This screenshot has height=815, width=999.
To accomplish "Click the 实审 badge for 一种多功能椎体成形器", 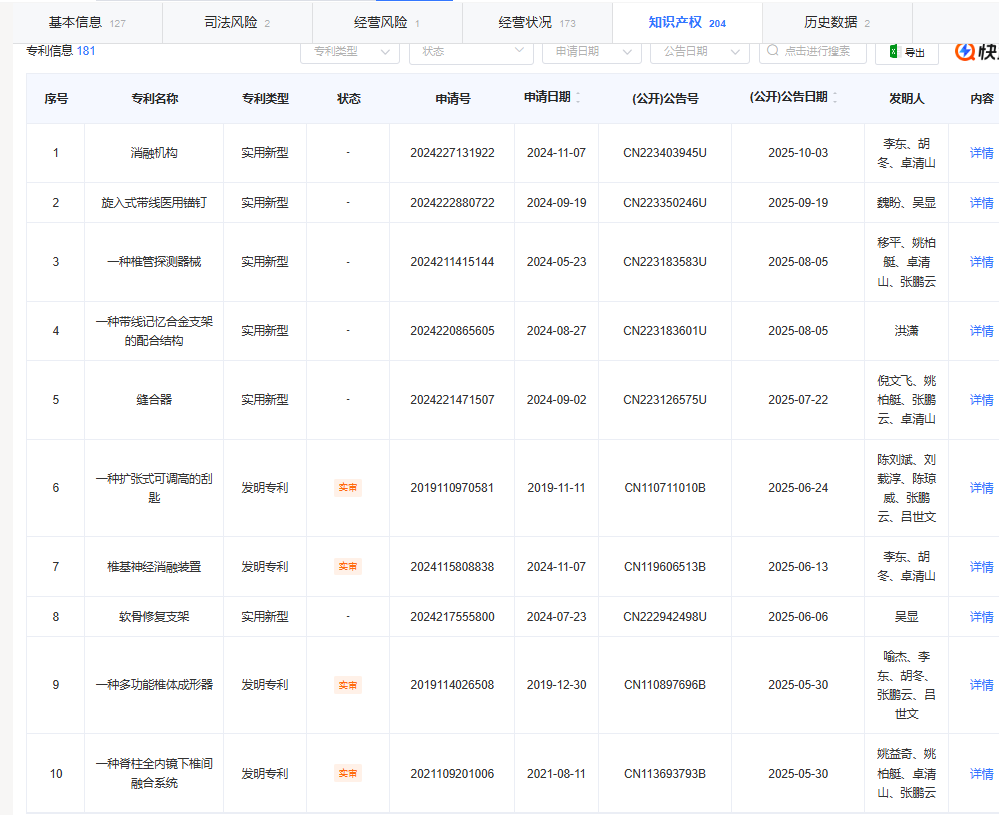I will (x=347, y=685).
